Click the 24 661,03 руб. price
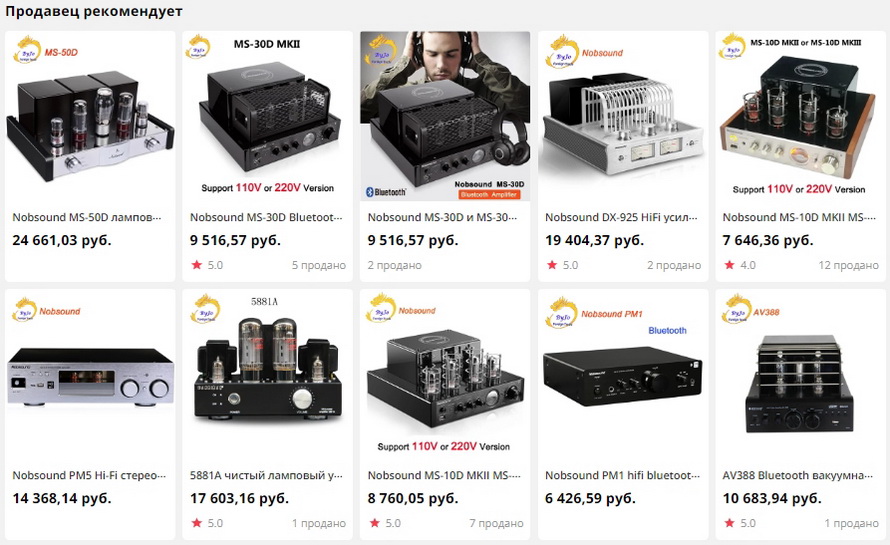 click(x=62, y=241)
